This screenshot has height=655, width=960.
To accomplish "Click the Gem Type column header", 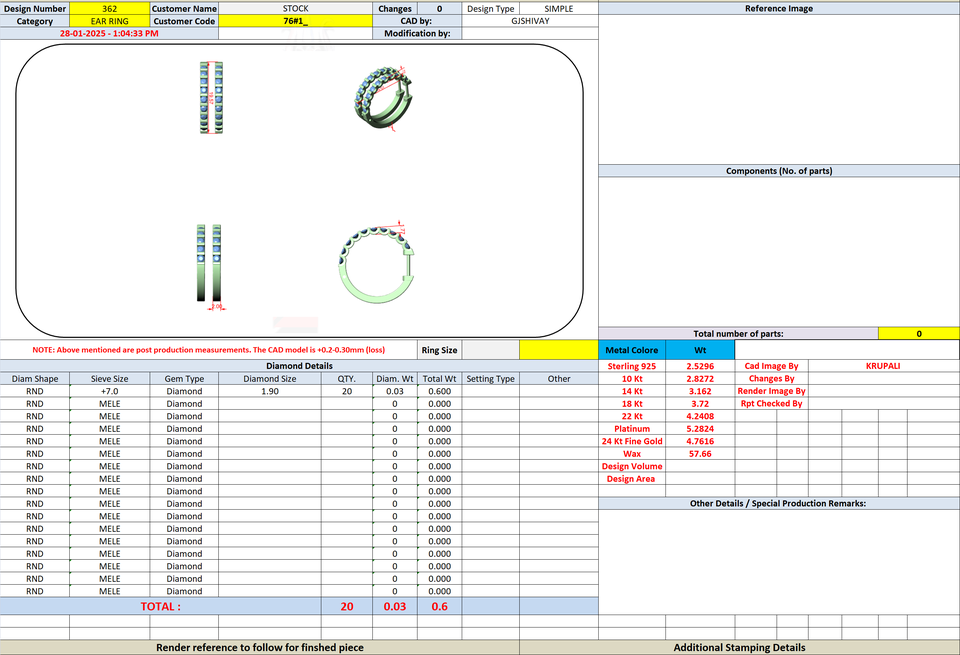I will point(184,379).
